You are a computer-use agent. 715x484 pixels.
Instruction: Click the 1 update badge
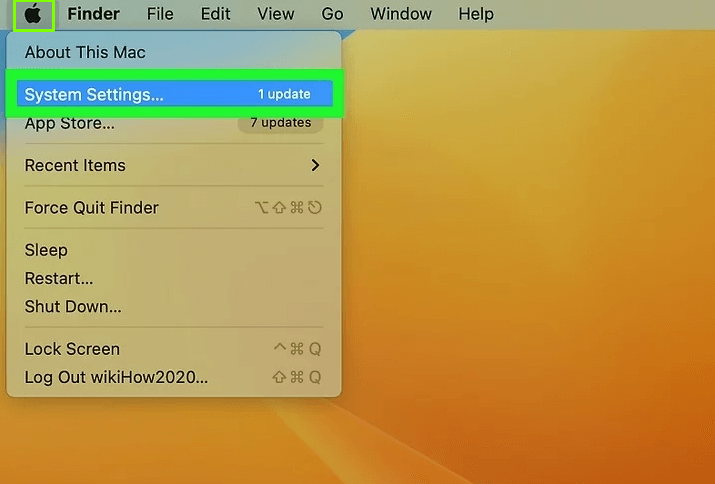(284, 94)
